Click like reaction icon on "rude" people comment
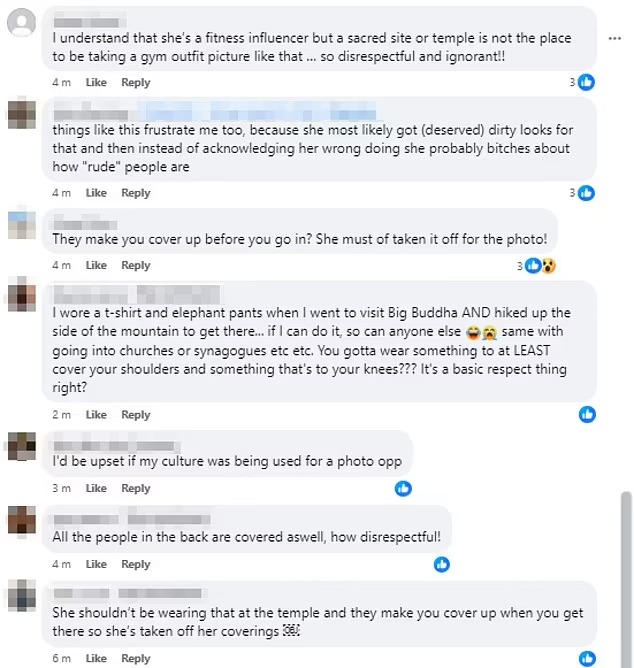634x668 pixels. [x=587, y=193]
